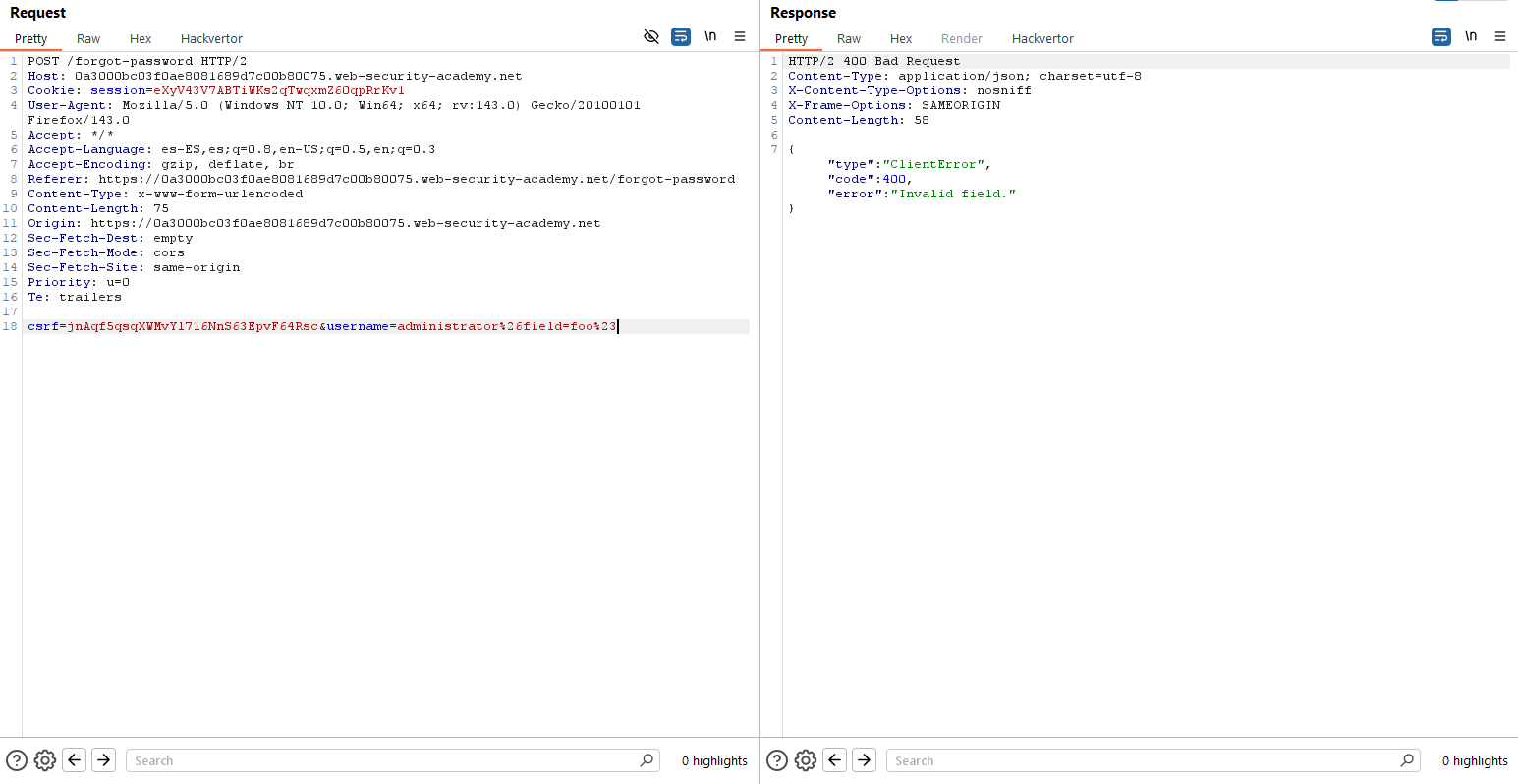Switch Request view to Raw tab
1518x784 pixels.
click(88, 39)
